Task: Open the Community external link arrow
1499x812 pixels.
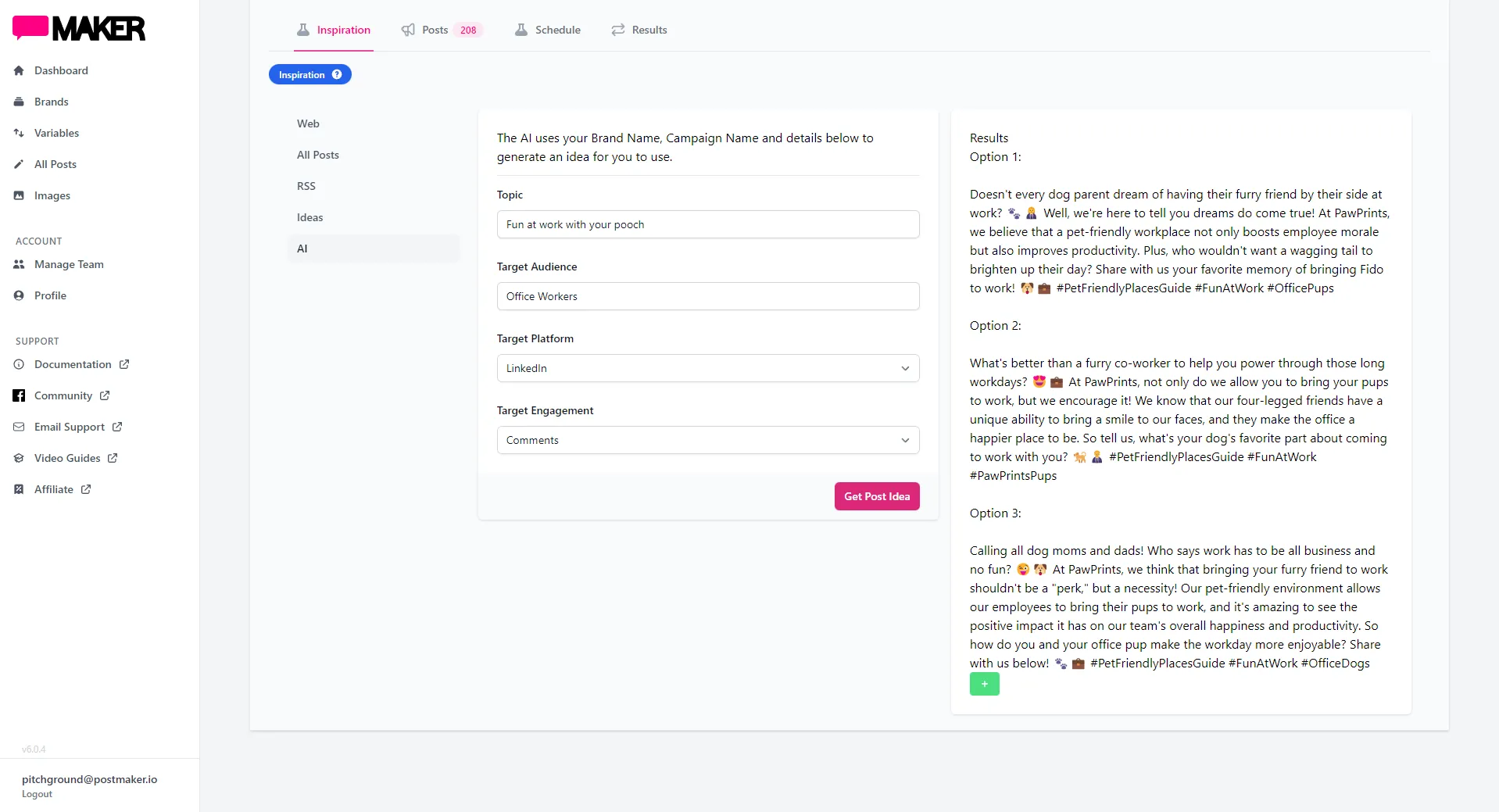Action: tap(105, 395)
